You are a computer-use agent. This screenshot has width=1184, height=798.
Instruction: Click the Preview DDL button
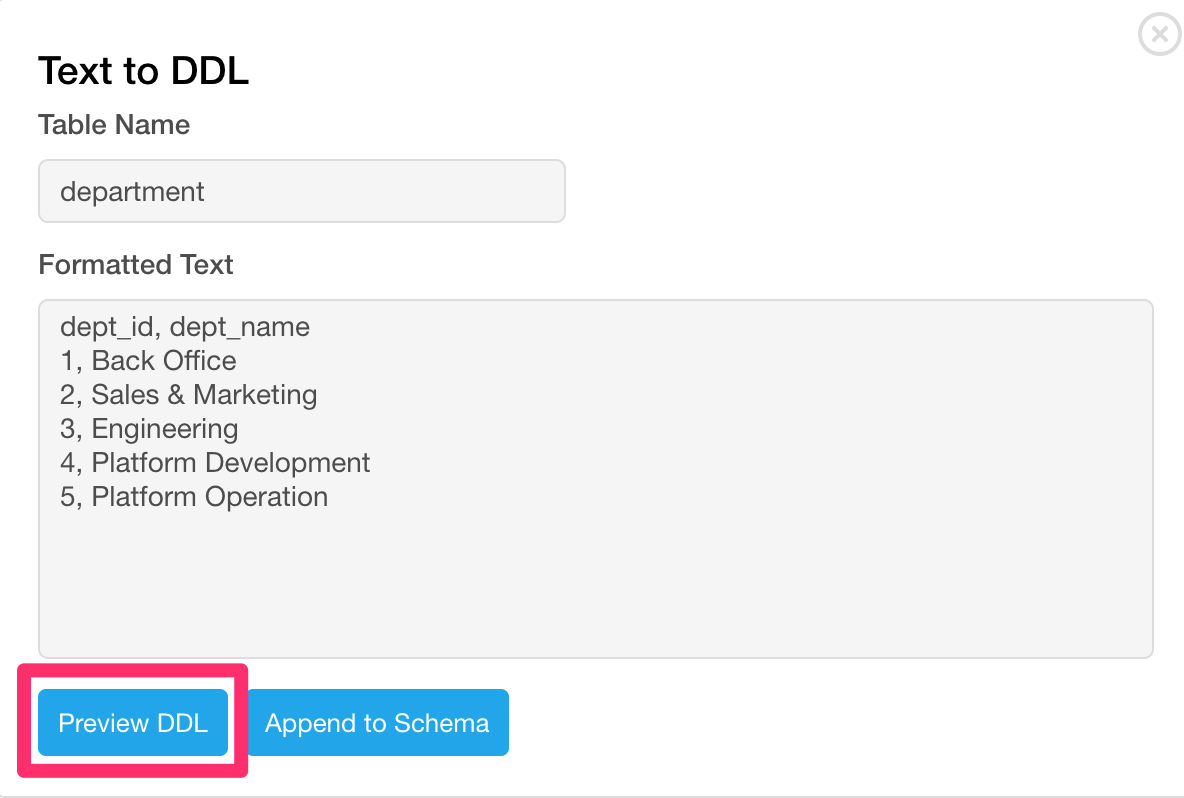point(133,723)
